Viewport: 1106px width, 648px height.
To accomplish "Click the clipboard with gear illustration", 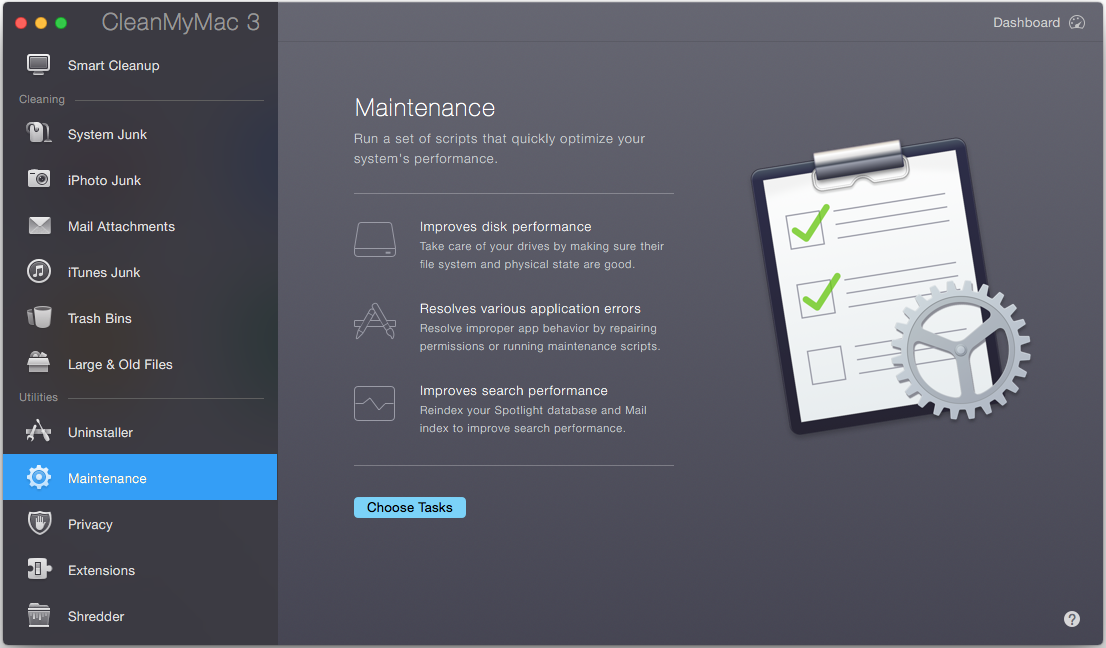I will click(x=890, y=286).
